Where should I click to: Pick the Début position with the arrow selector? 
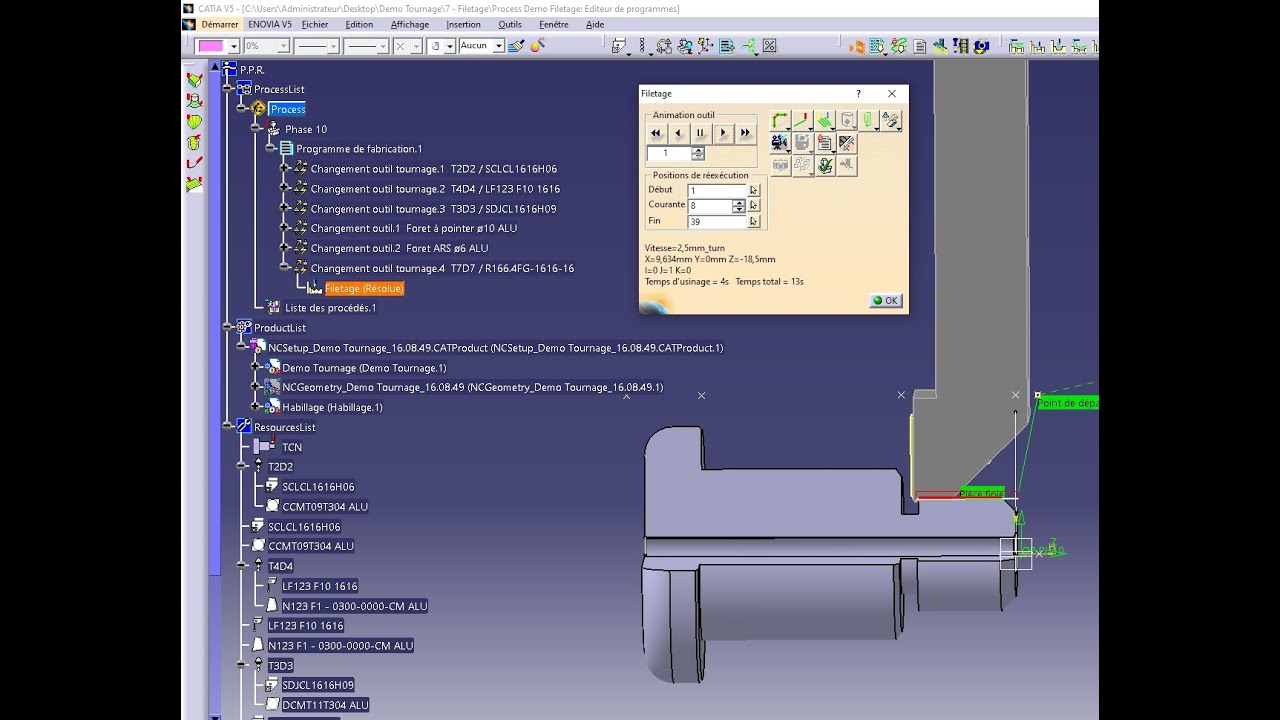(754, 190)
